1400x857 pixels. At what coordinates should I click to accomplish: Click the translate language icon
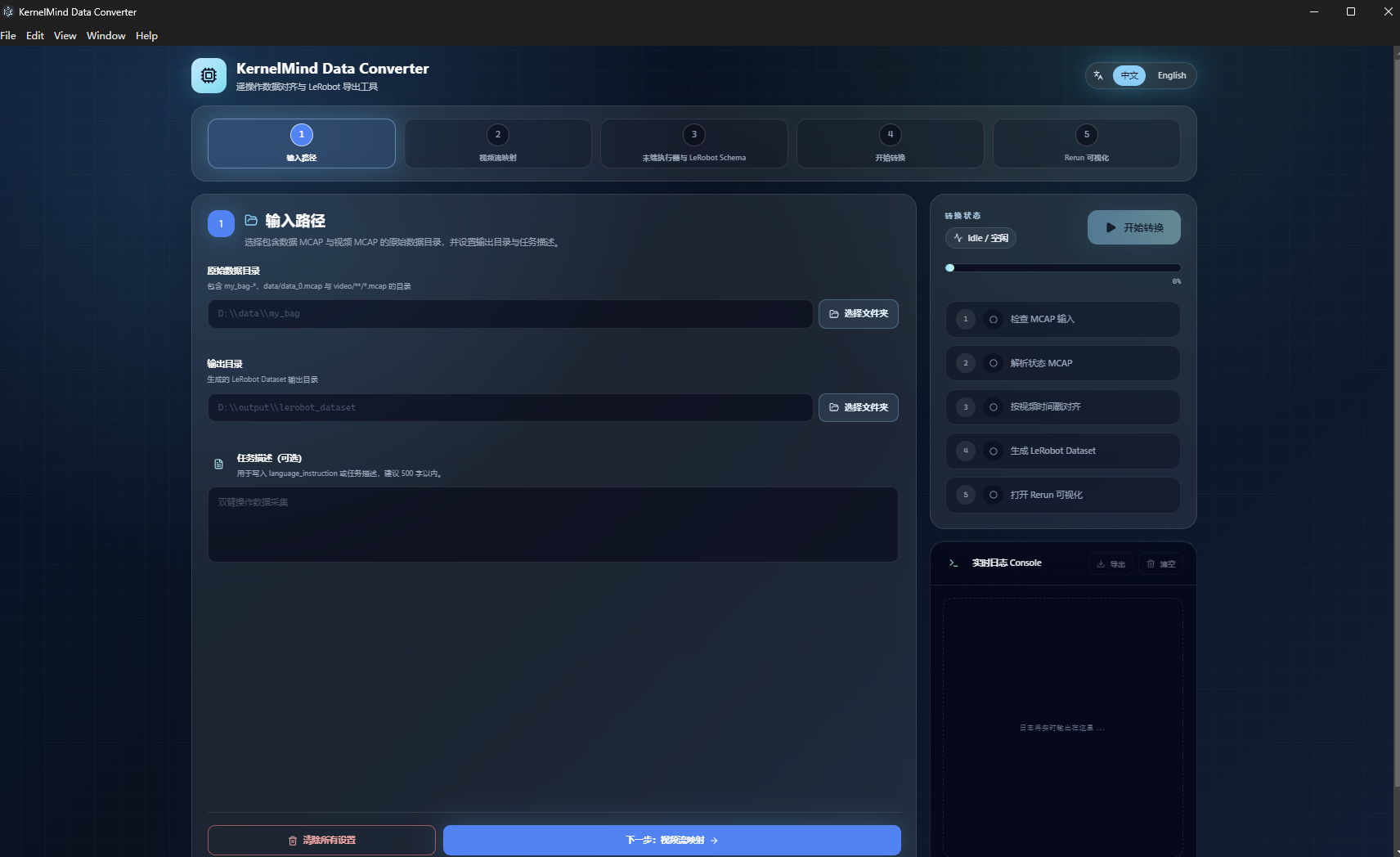coord(1098,75)
